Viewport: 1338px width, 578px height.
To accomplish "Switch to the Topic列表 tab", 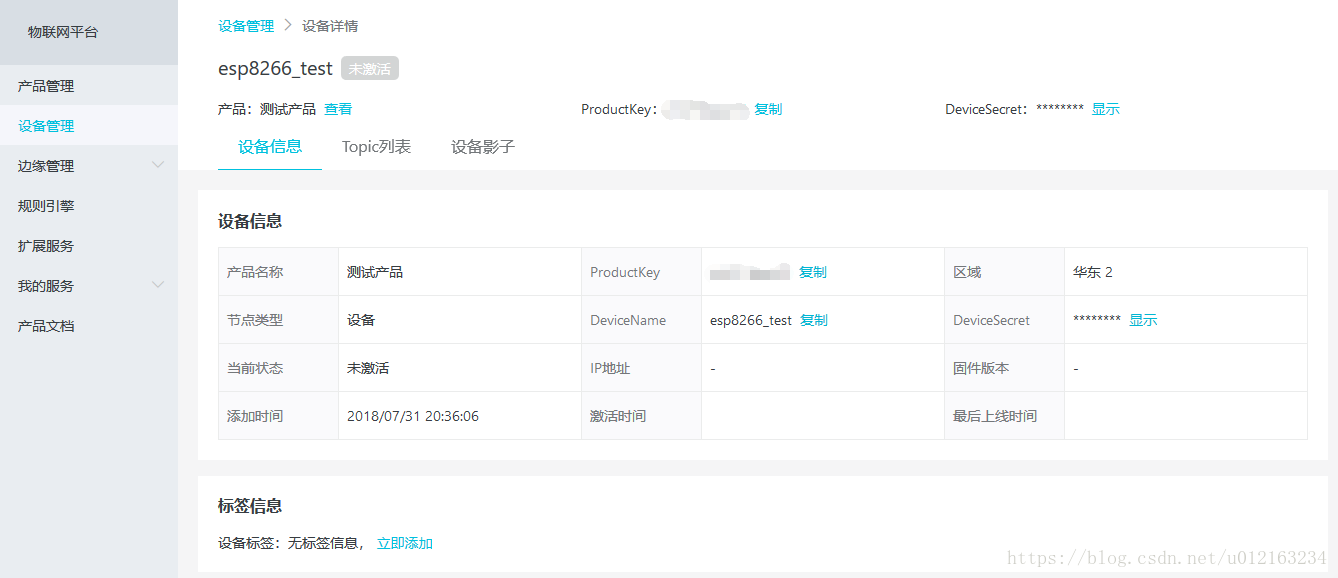I will (x=376, y=147).
